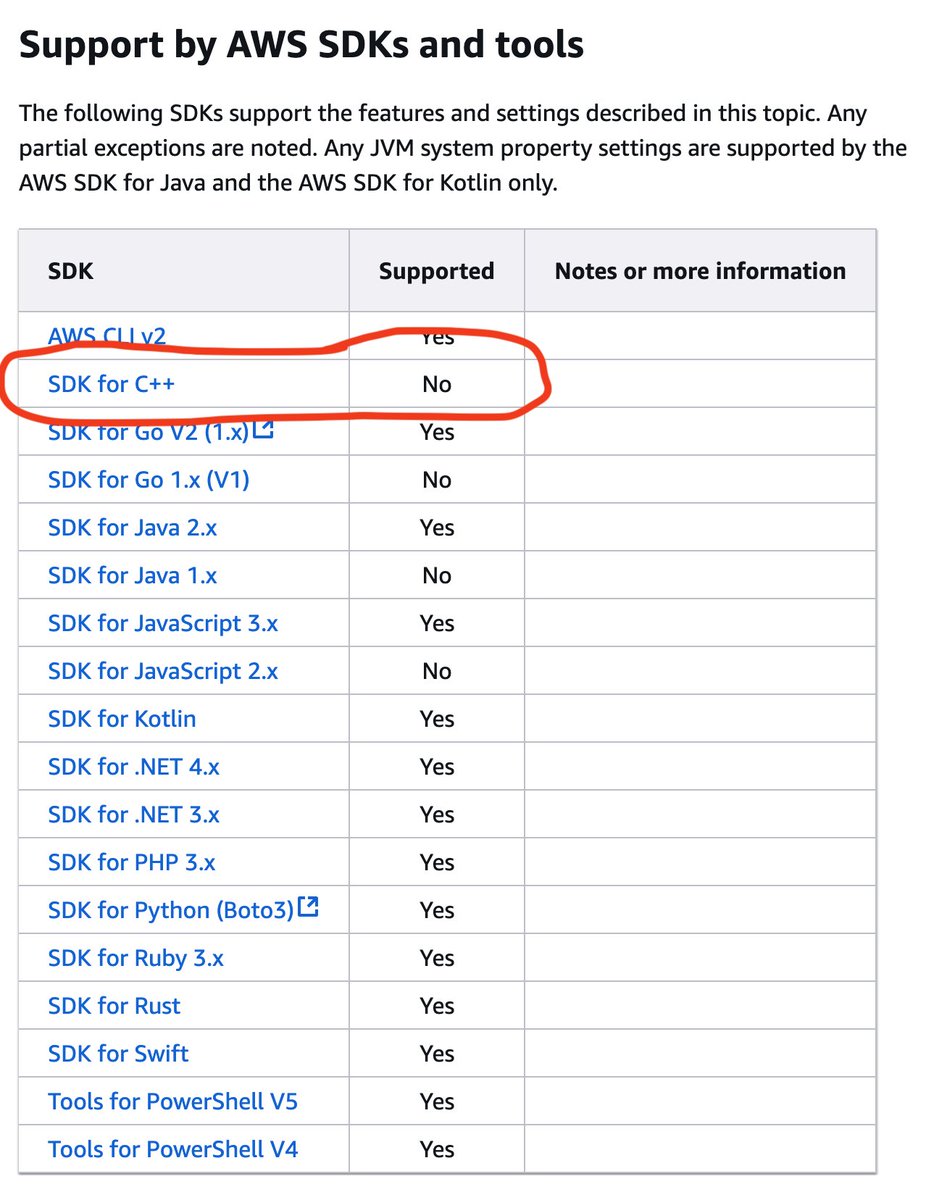926x1200 pixels.
Task: Click the Yes value for SDK for Ruby 3.x
Action: (x=437, y=959)
